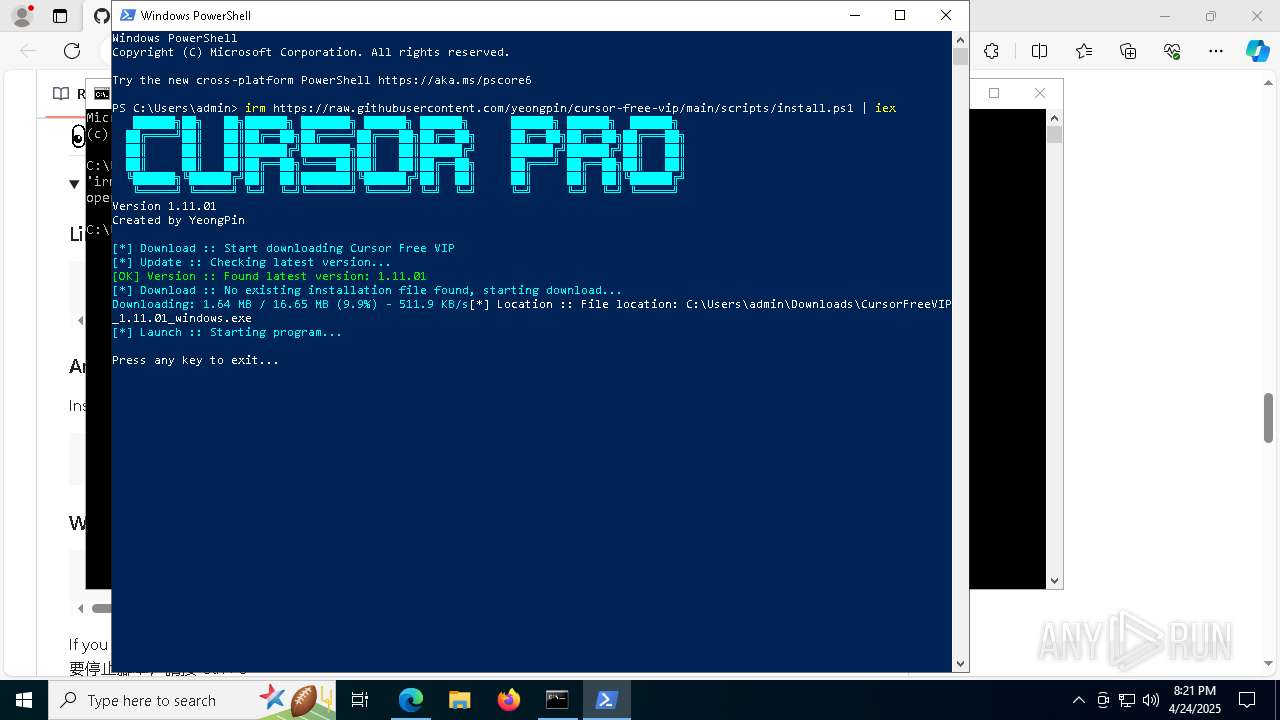Open File Explorer from the taskbar
Image resolution: width=1280 pixels, height=720 pixels.
(459, 700)
